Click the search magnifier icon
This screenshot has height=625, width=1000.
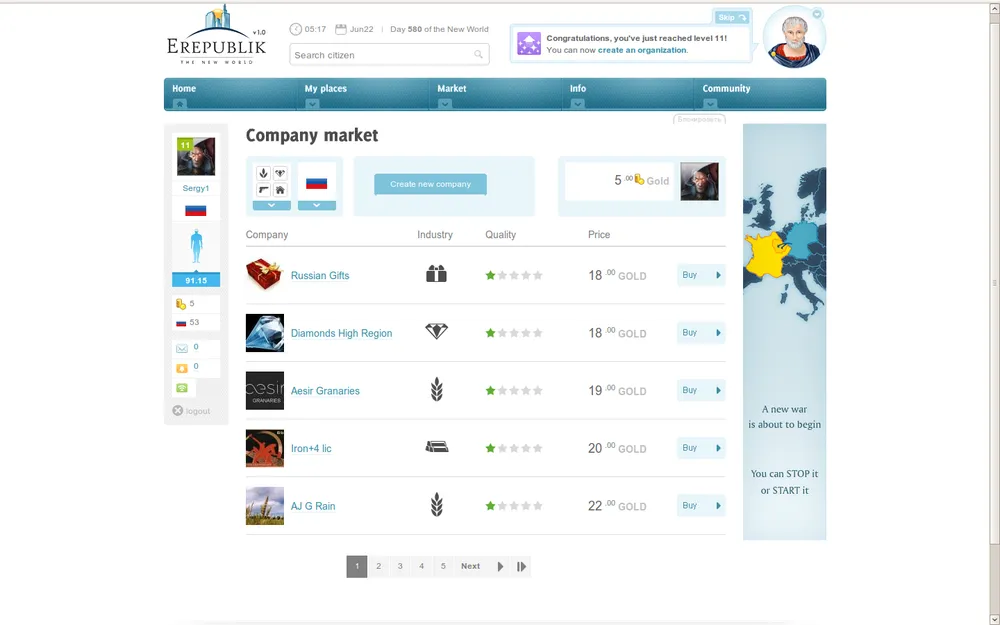[478, 55]
